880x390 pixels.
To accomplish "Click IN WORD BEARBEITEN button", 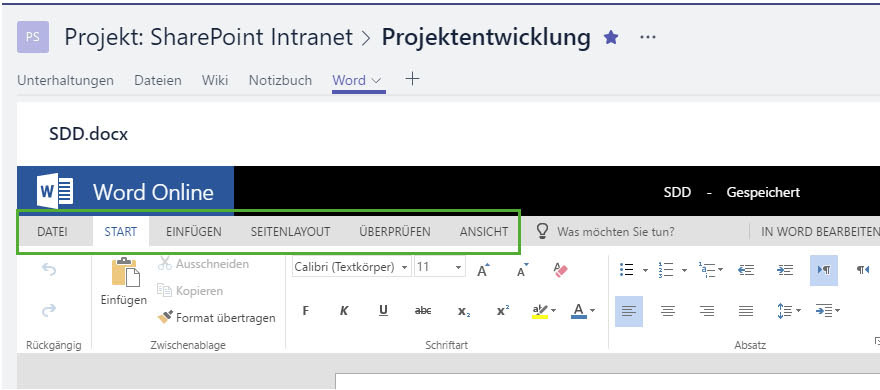I will [819, 232].
